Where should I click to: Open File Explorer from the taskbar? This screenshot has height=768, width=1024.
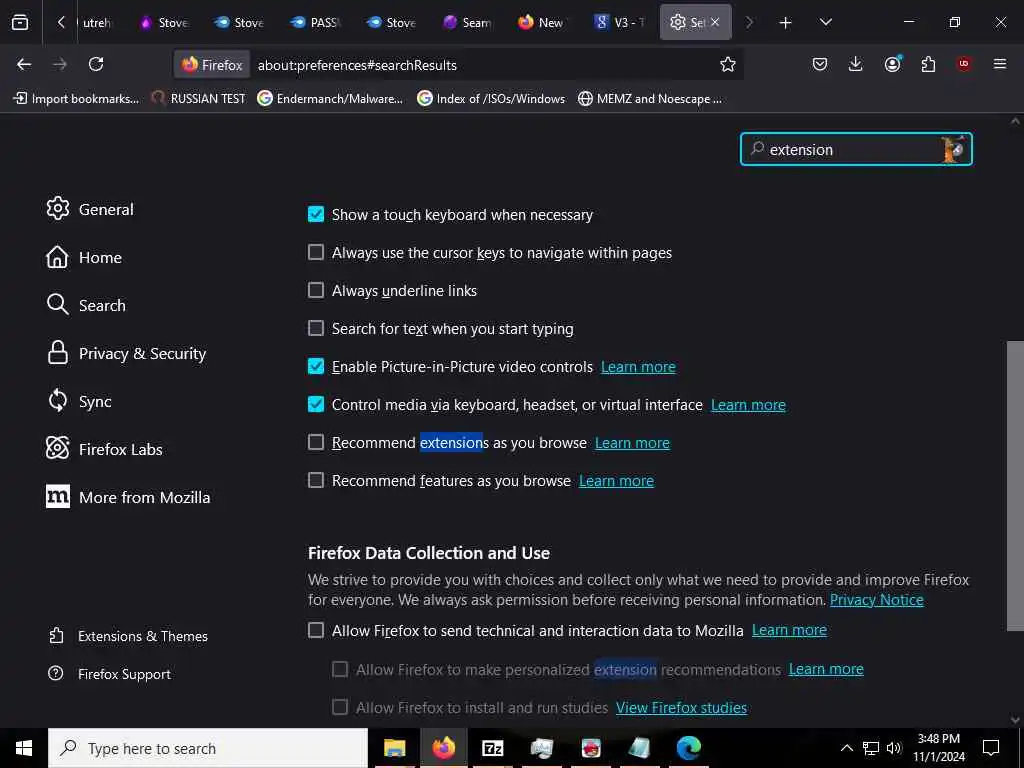coord(394,748)
